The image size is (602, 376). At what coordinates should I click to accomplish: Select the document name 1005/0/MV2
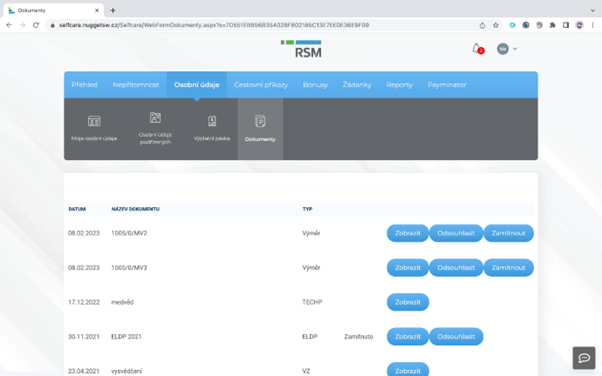click(129, 233)
